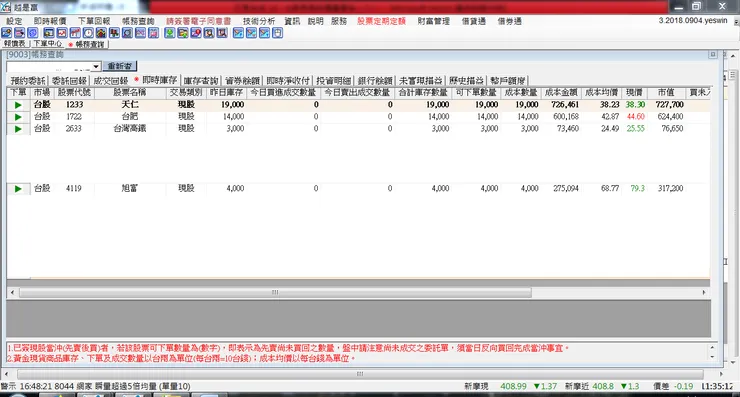
Task: Open the 資訊 menu
Action: tap(292, 21)
